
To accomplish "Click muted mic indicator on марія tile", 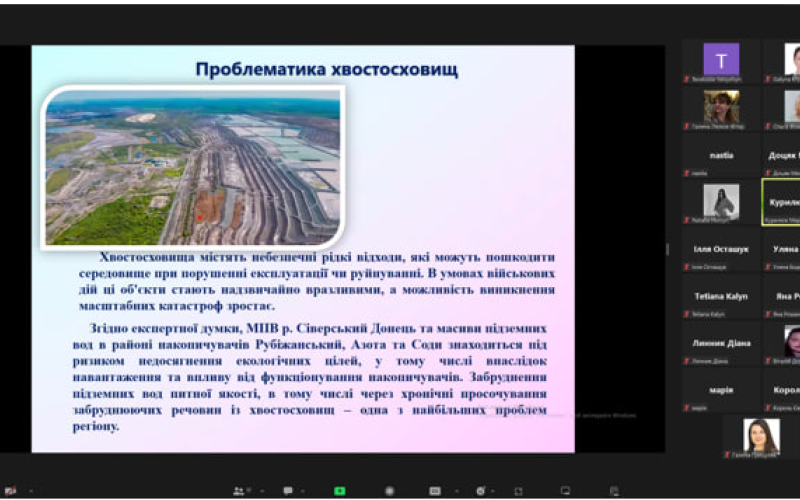I will click(687, 408).
